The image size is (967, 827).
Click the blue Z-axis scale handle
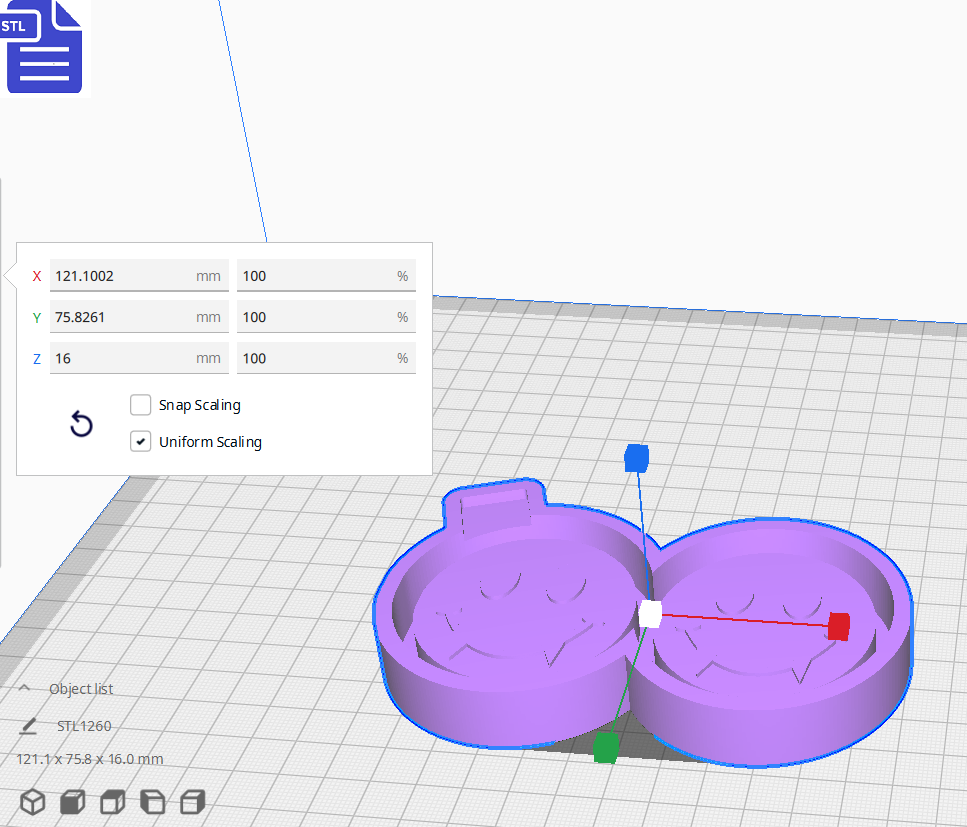pyautogui.click(x=637, y=458)
